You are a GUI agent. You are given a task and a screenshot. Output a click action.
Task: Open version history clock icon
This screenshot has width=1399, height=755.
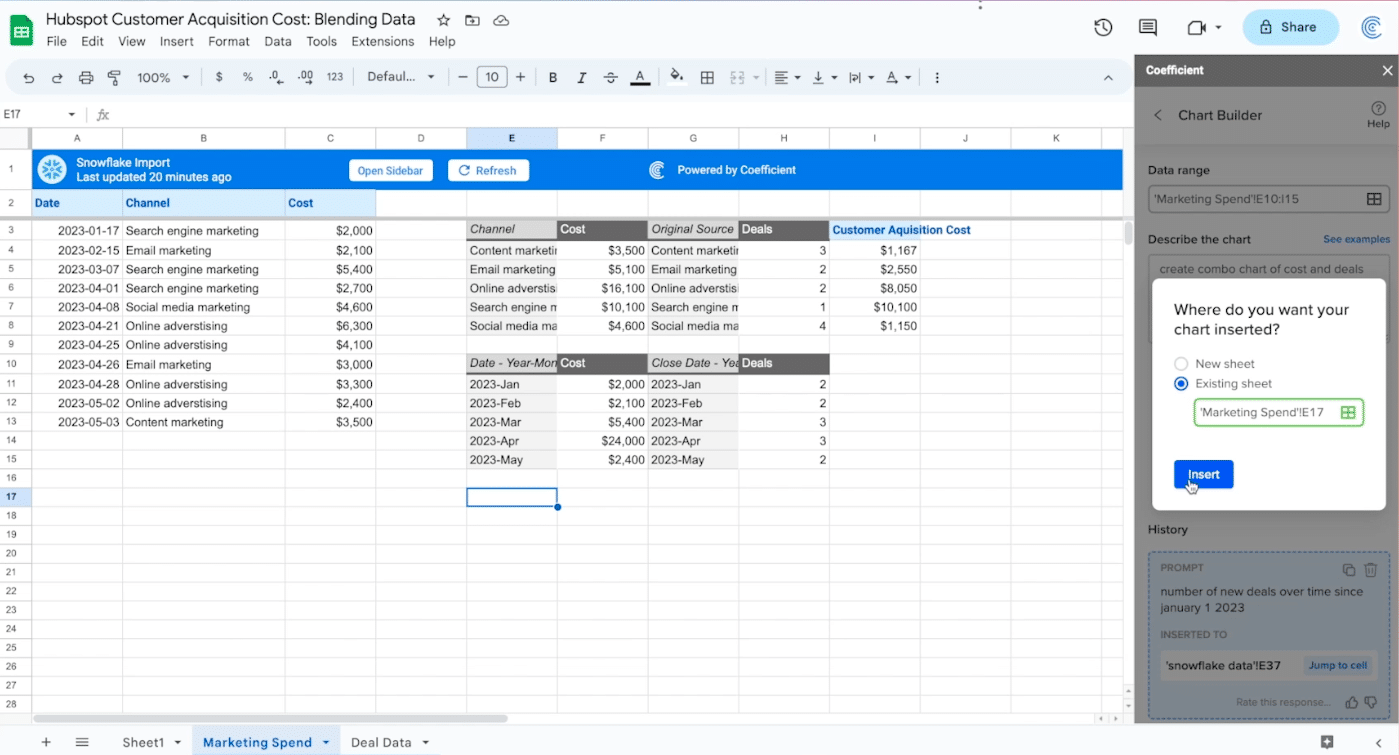coord(1103,27)
